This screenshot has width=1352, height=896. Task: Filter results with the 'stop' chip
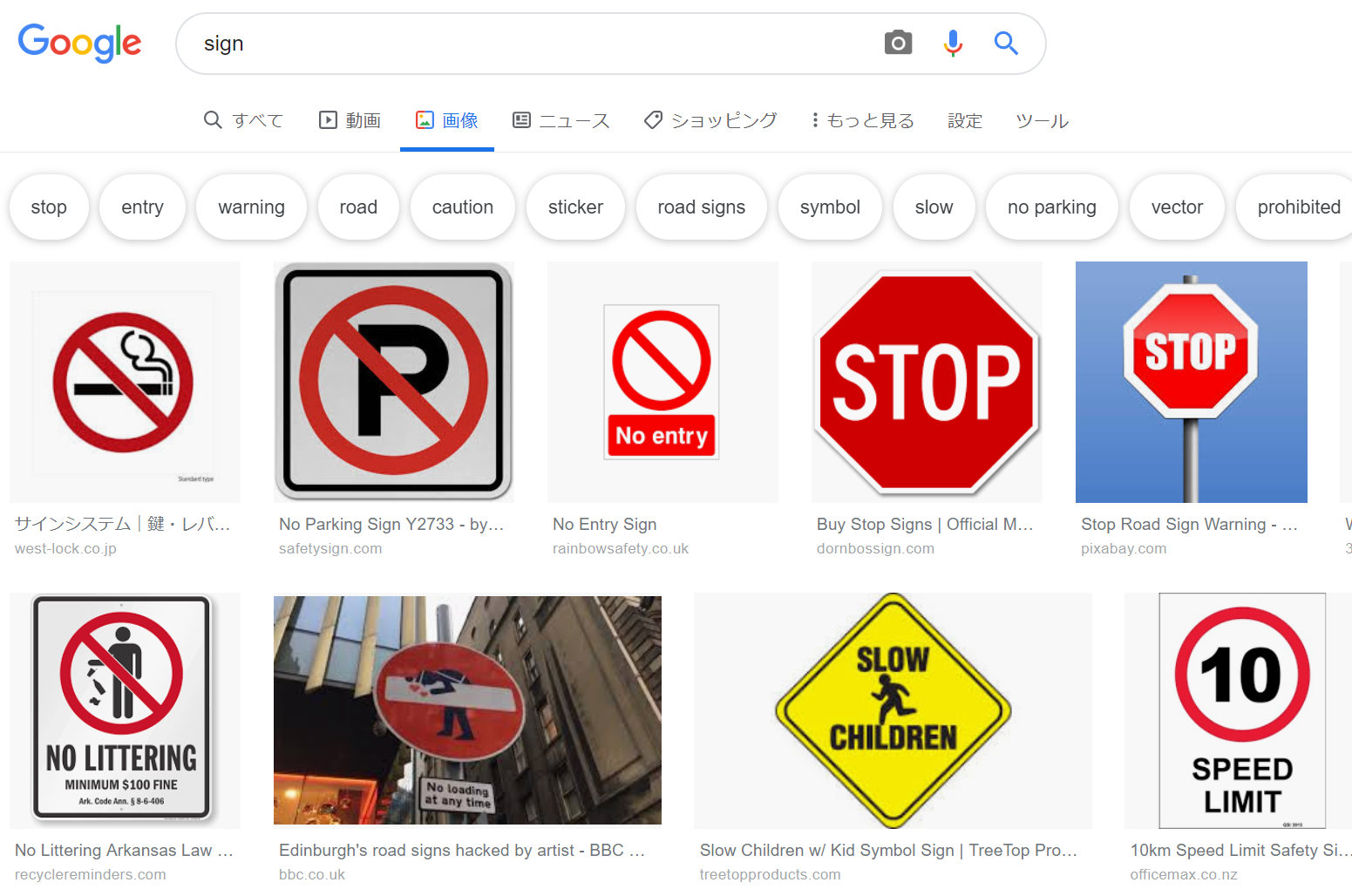[49, 207]
